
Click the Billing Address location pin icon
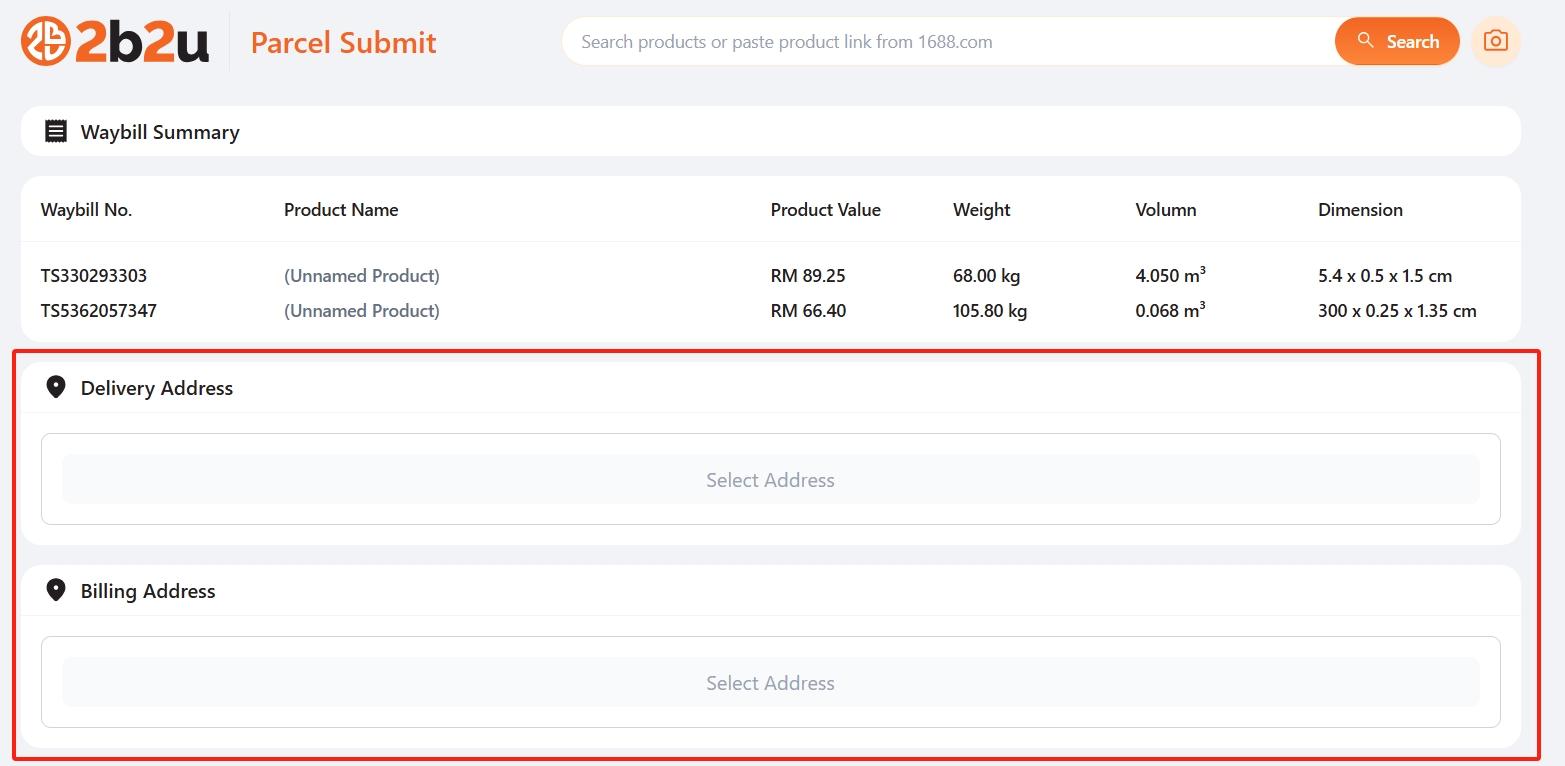(56, 590)
